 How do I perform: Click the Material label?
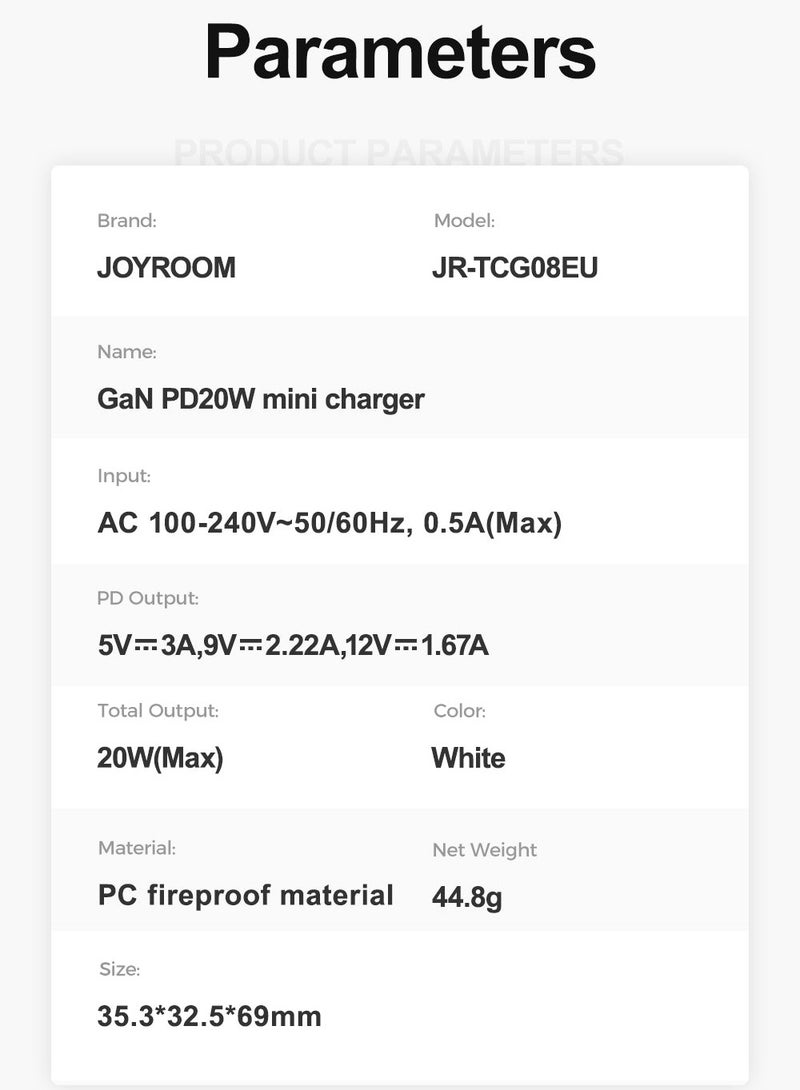pos(136,848)
